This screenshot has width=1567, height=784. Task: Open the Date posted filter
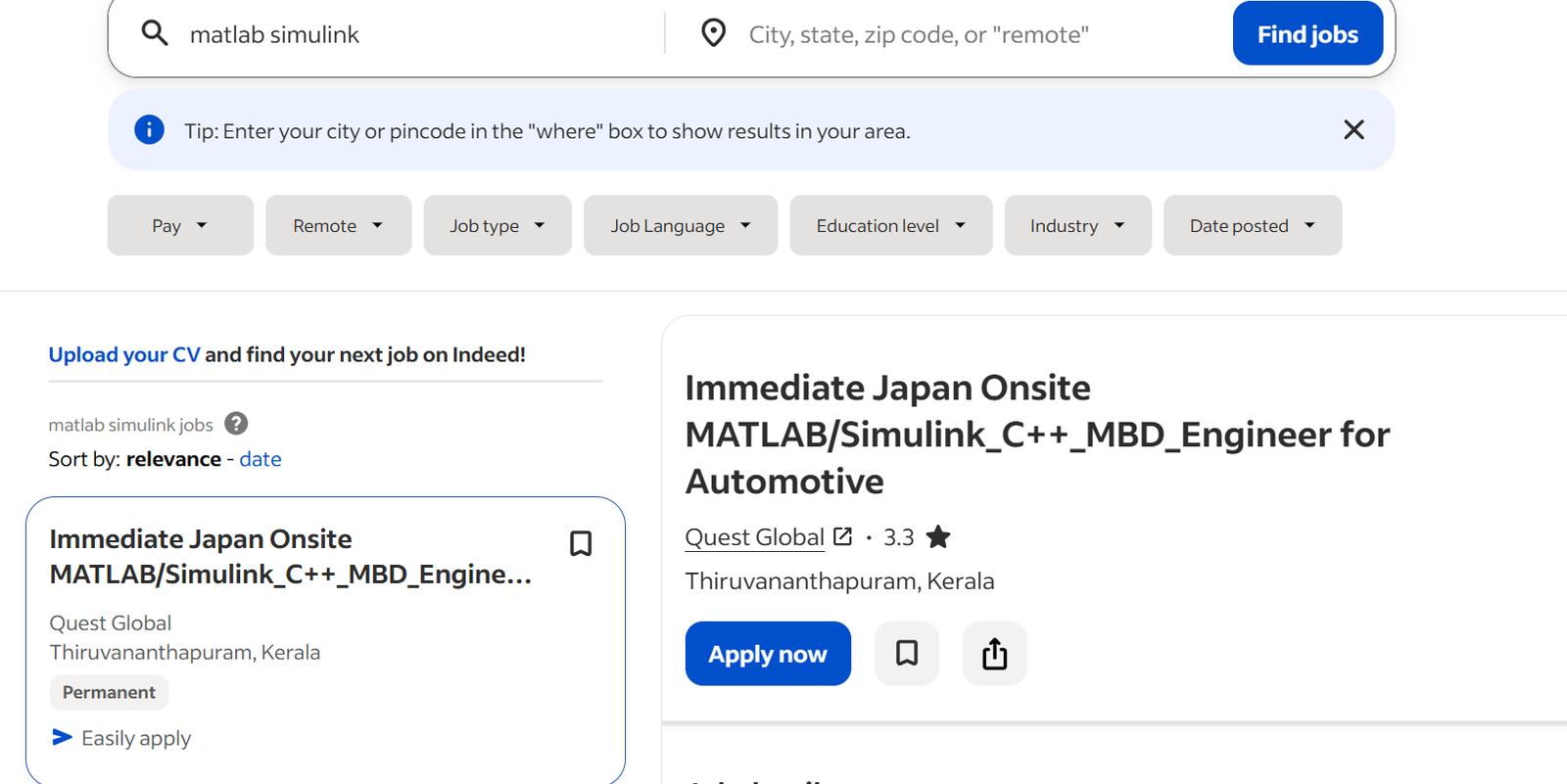click(1252, 226)
